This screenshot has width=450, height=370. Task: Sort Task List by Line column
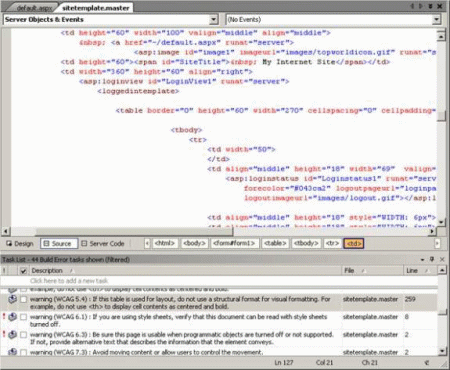[x=420, y=271]
